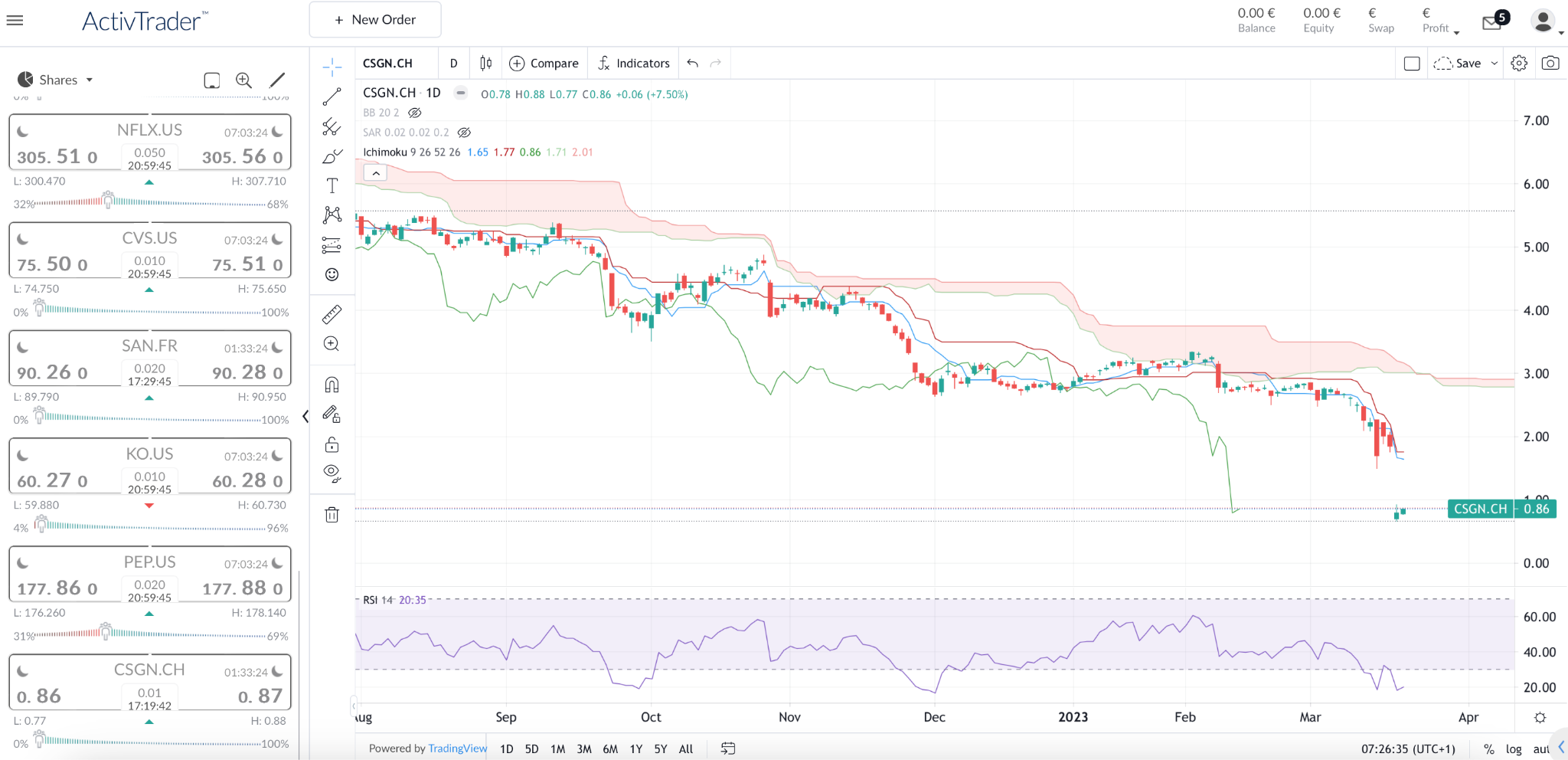1568x760 pixels.
Task: Open chart settings gear icon
Action: point(1519,64)
